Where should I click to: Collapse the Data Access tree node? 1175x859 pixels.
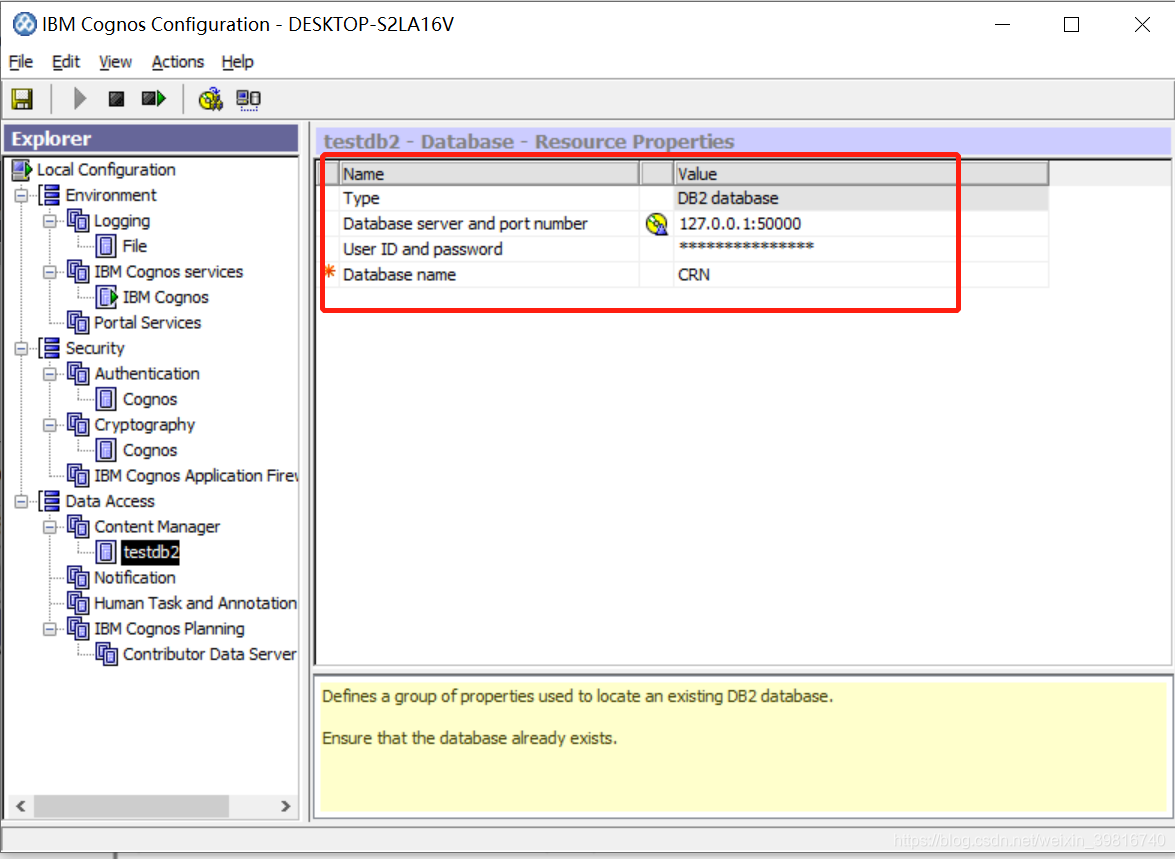(22, 502)
